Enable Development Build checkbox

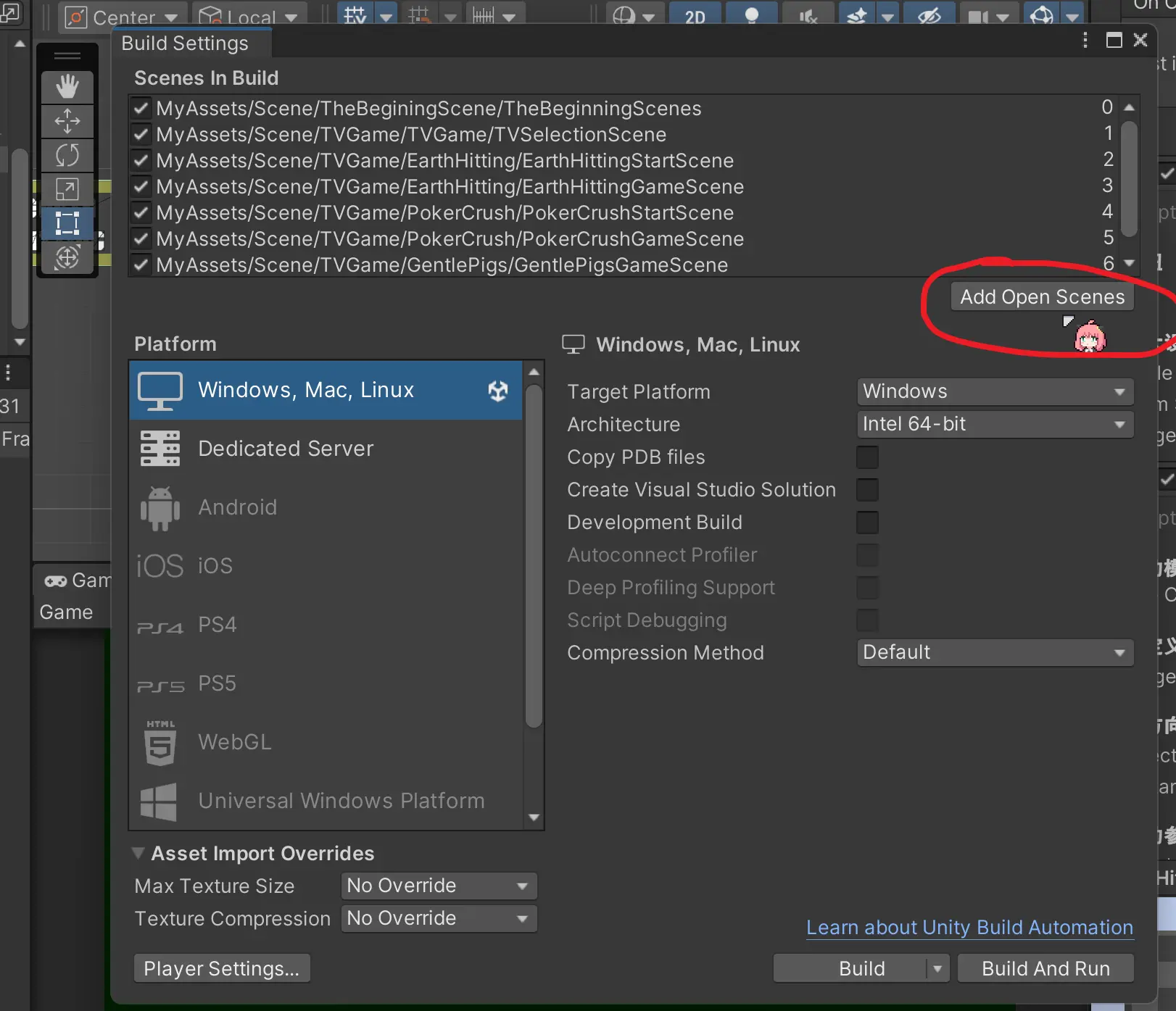click(867, 523)
